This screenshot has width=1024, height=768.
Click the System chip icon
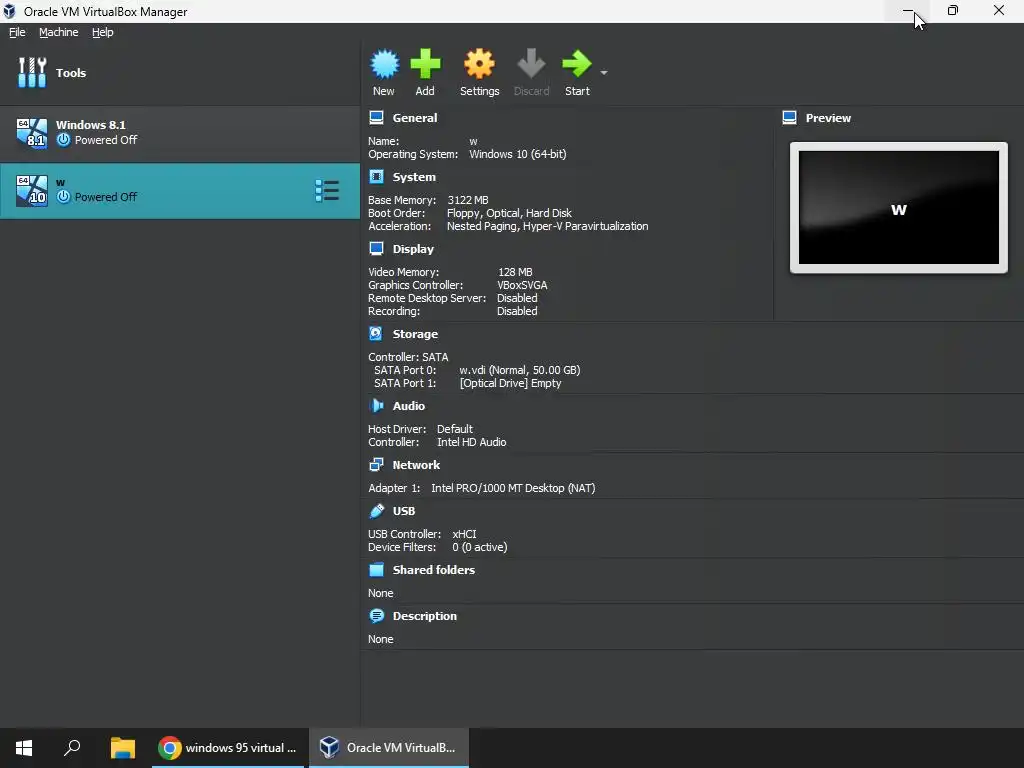tap(376, 176)
